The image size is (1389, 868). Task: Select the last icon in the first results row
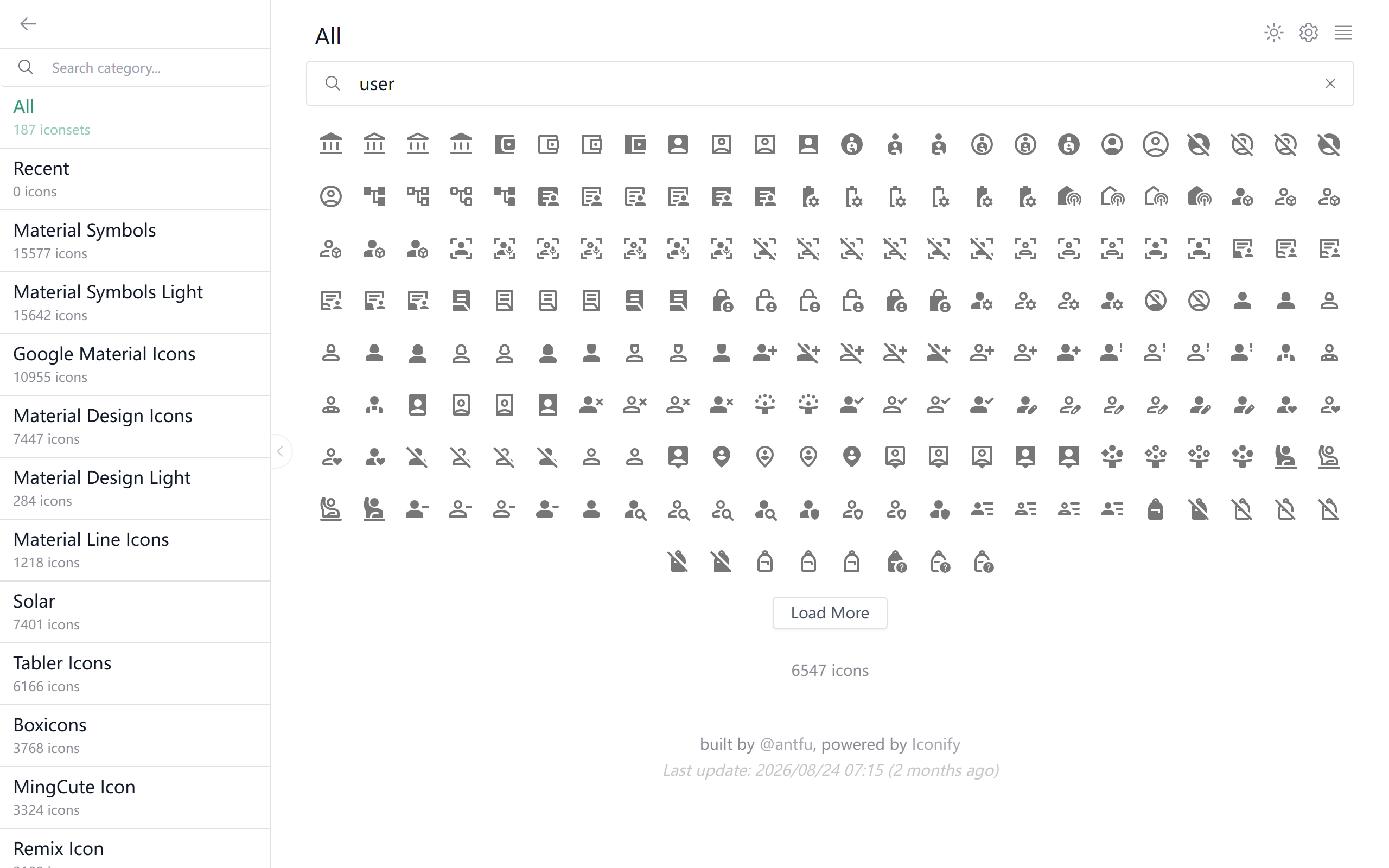pos(1329,144)
